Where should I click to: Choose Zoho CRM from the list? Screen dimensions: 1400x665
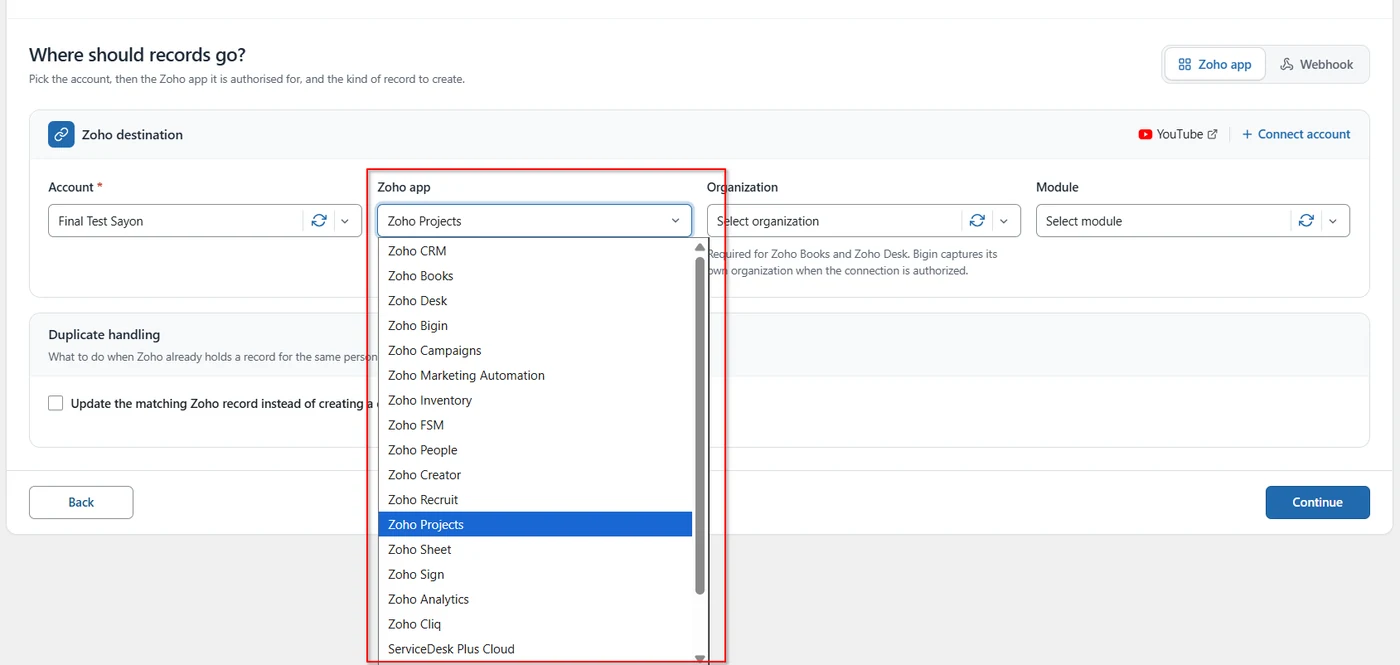click(x=535, y=251)
